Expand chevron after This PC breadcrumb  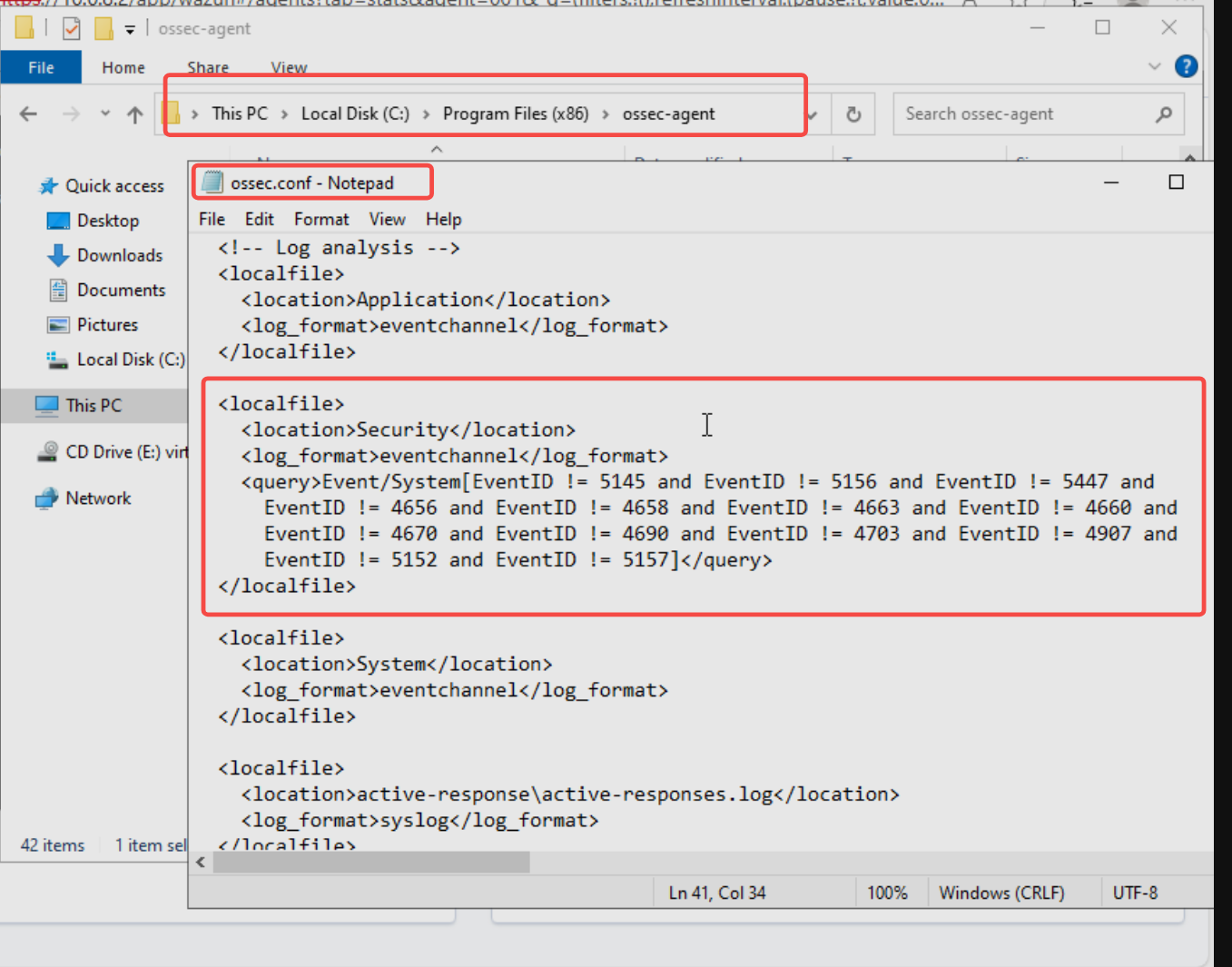coord(284,114)
